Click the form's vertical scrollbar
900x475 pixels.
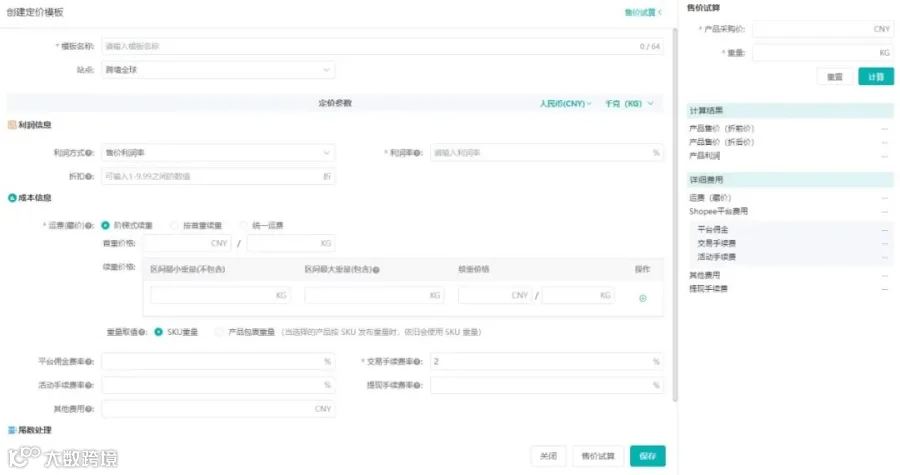[x=675, y=215]
